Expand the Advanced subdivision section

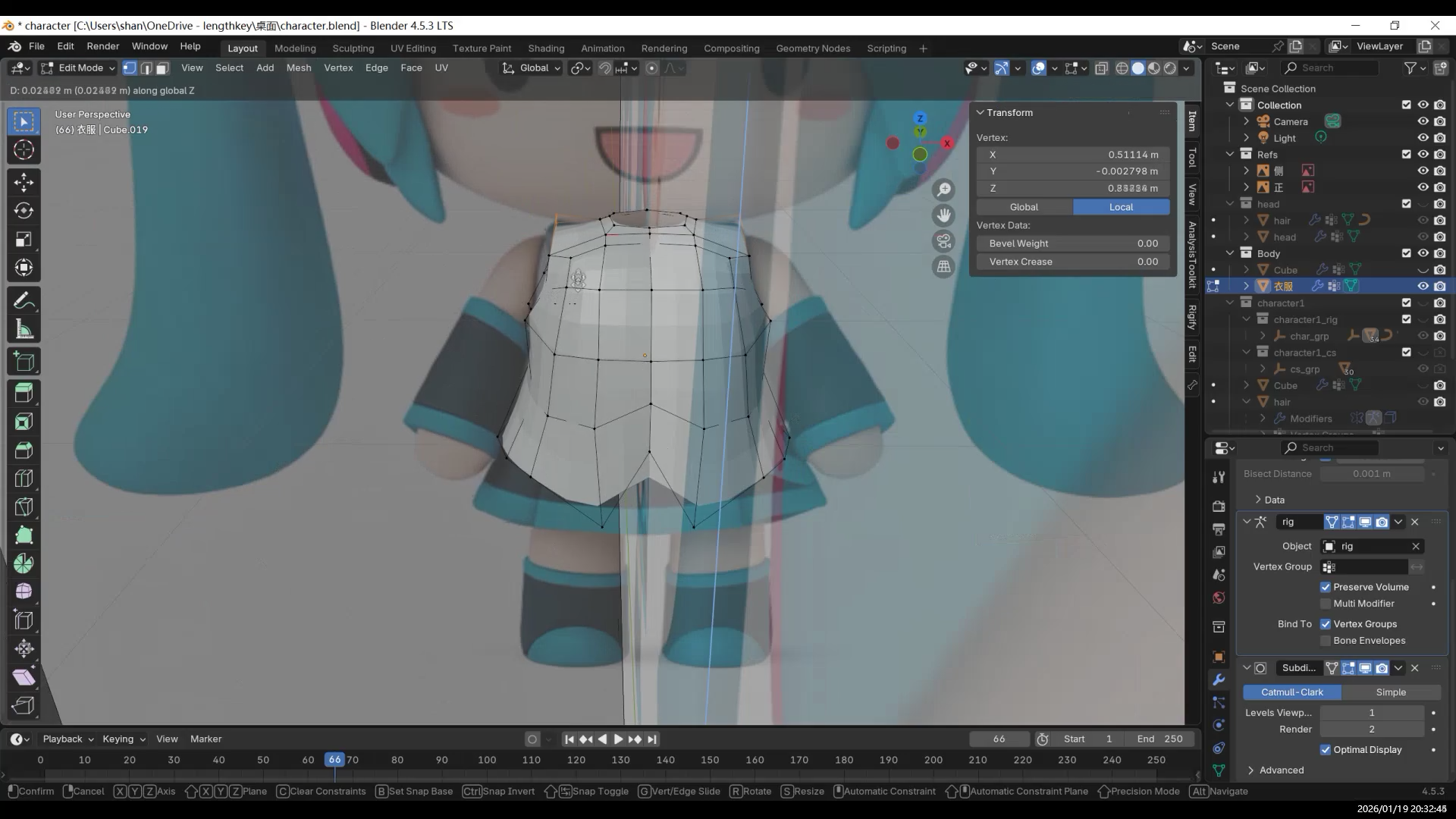[1281, 770]
